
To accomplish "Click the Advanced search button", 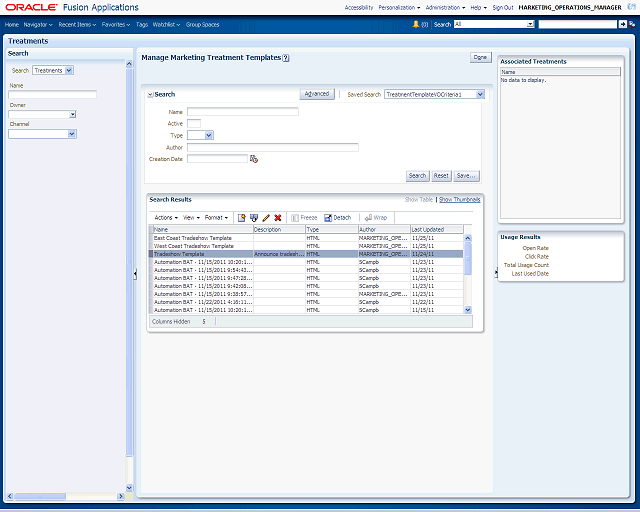I will tap(317, 94).
